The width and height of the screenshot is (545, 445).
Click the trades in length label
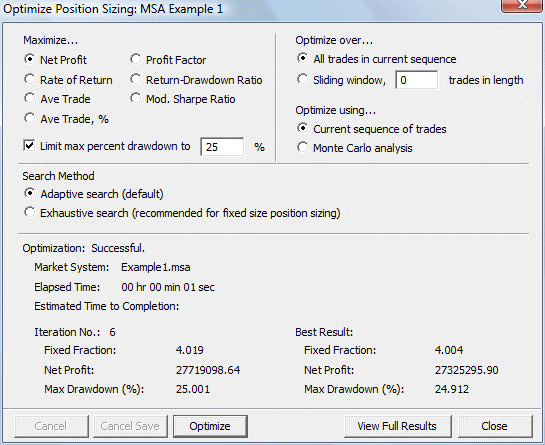[x=486, y=80]
